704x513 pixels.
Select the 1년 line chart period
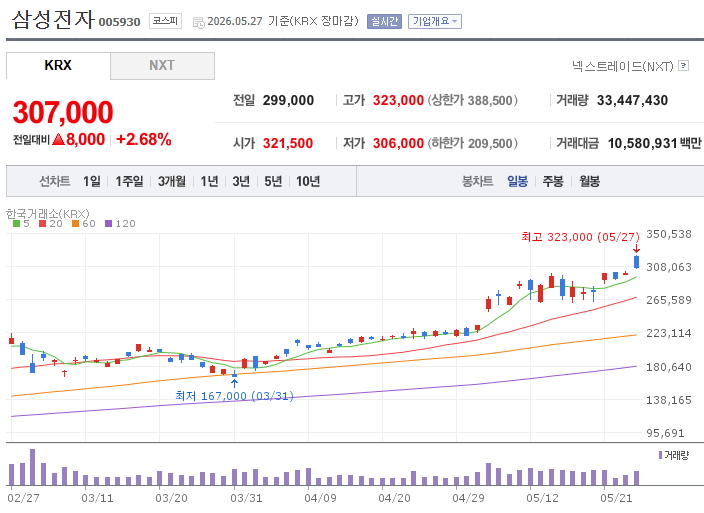pos(209,181)
